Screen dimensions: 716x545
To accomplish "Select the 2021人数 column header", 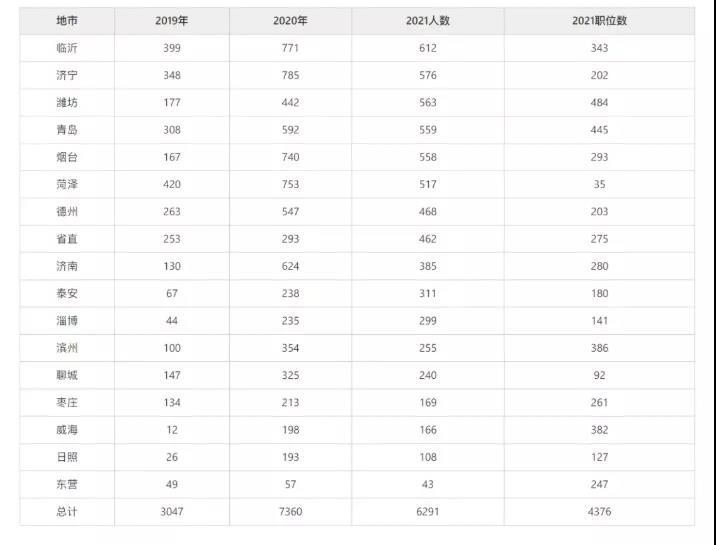I will pos(428,21).
